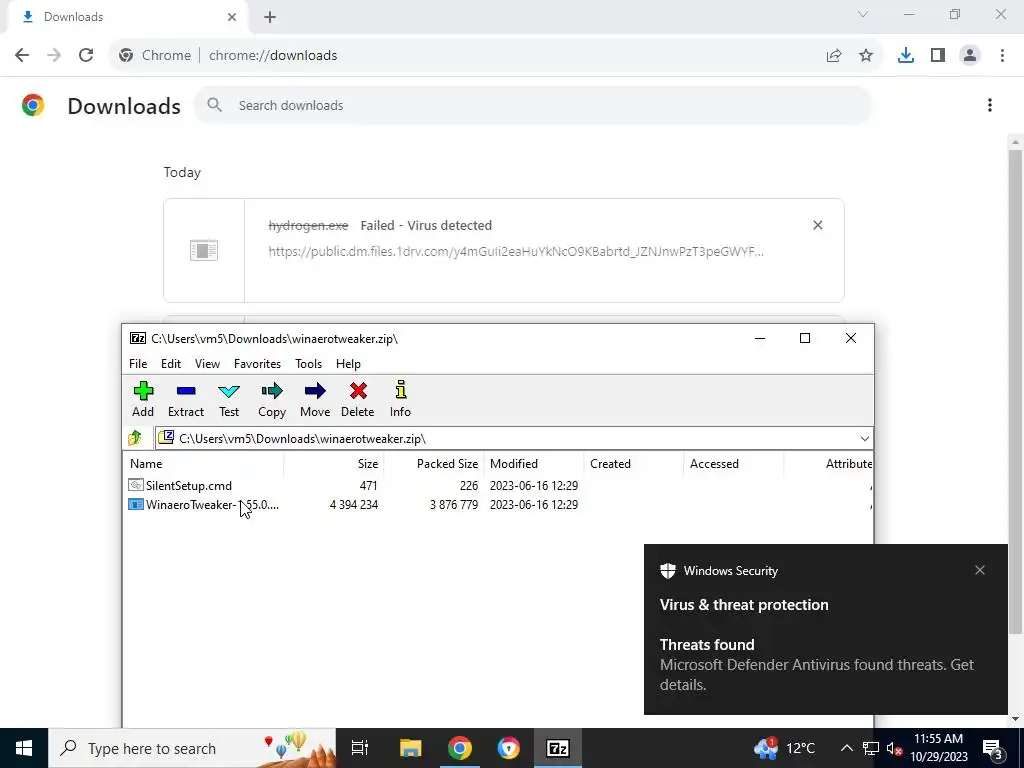Screen dimensions: 1024x768
Task: Open Chrome main three-dot menu
Action: tap(1002, 56)
